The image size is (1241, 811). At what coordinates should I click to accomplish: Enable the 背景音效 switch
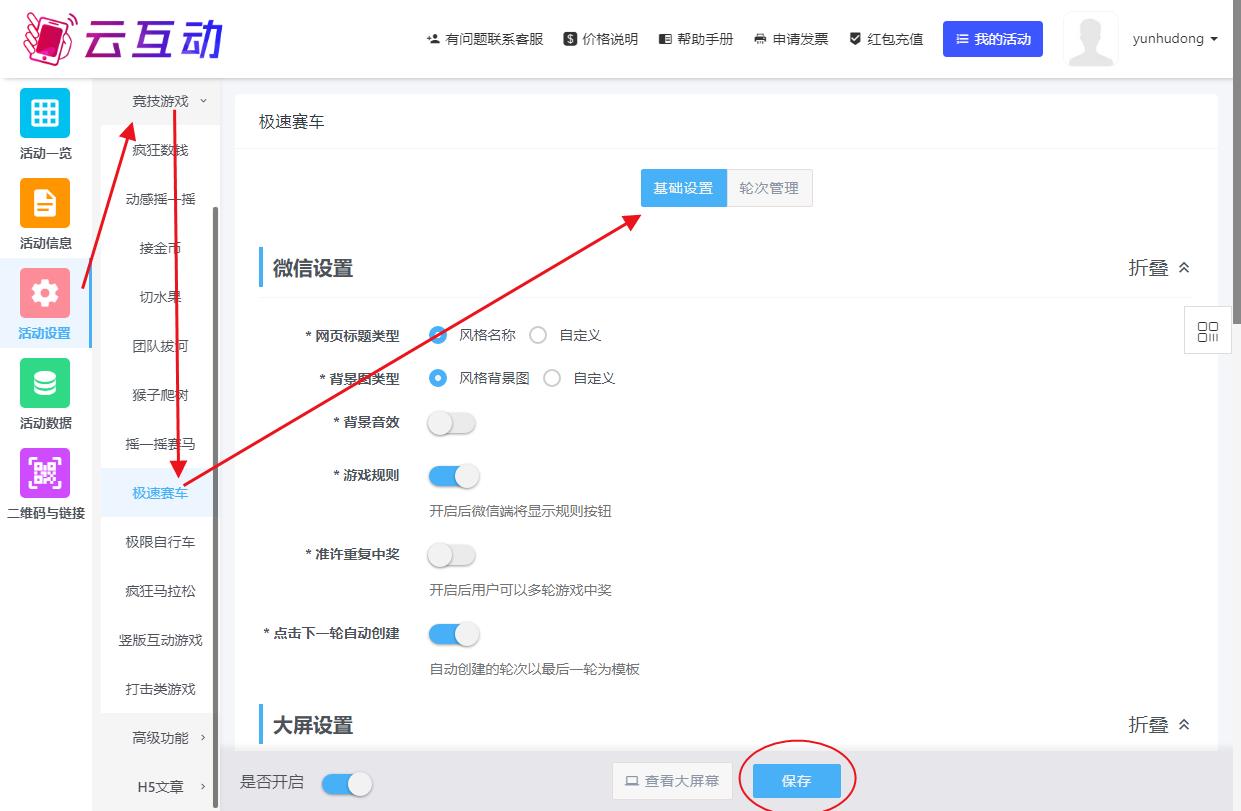451,423
